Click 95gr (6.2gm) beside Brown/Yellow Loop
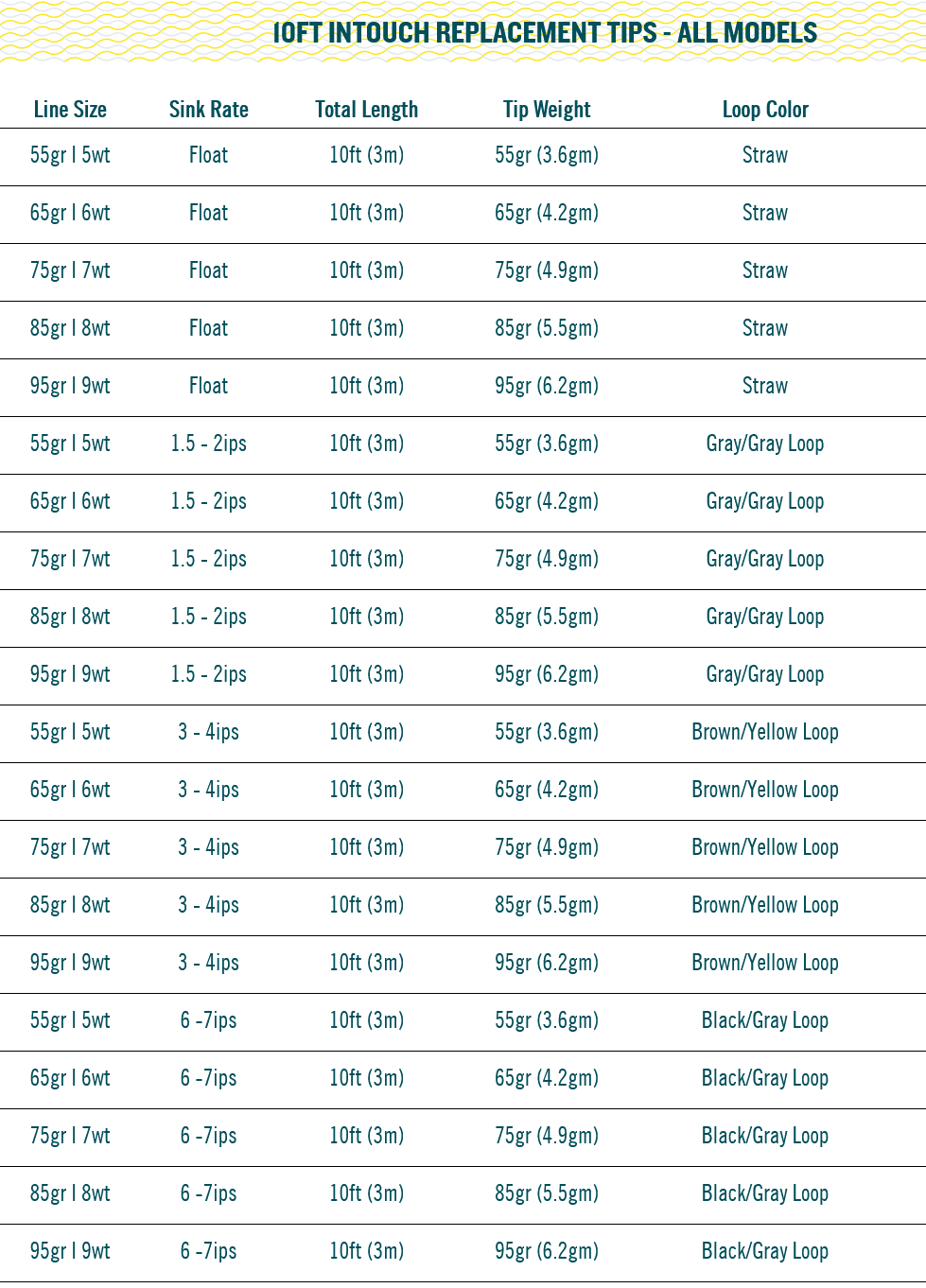 pos(547,963)
